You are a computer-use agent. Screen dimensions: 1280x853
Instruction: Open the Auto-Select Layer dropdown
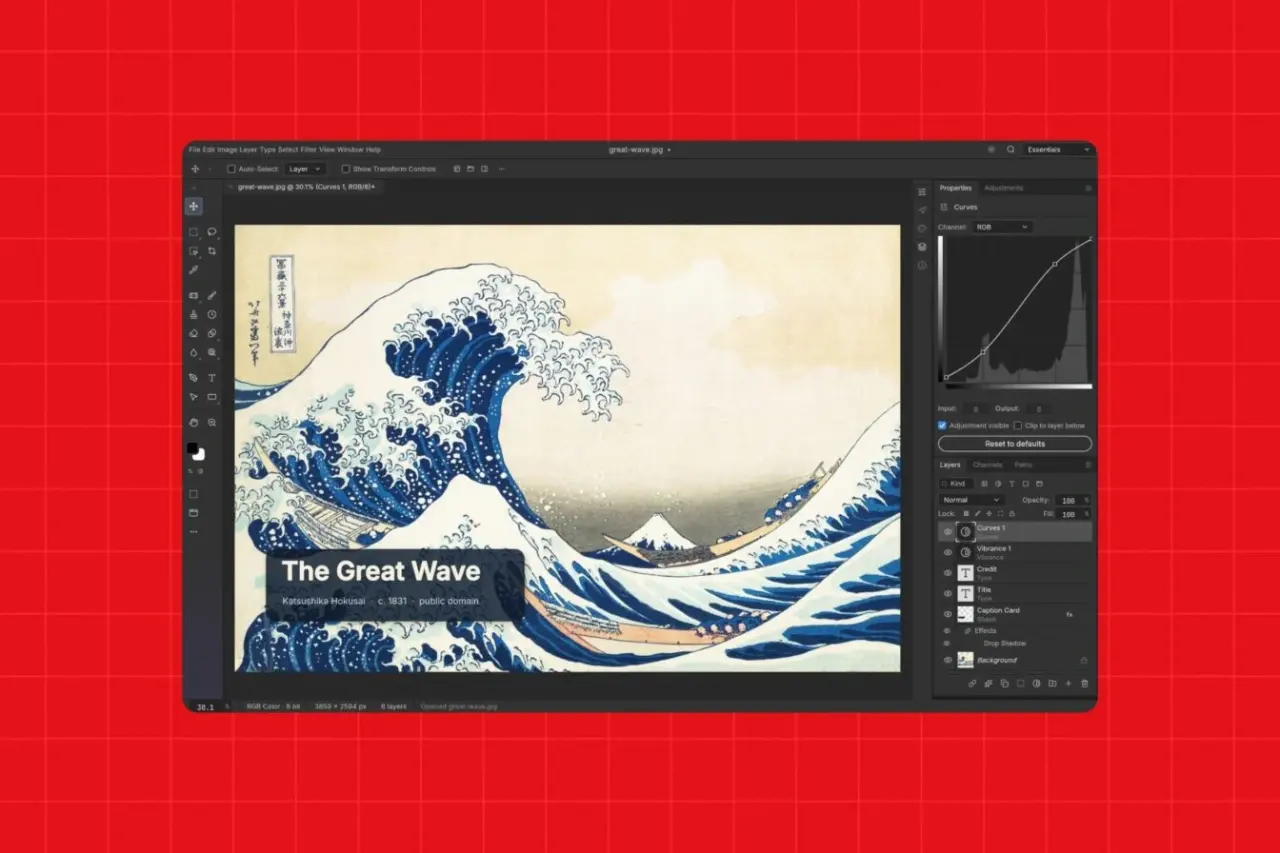click(305, 169)
